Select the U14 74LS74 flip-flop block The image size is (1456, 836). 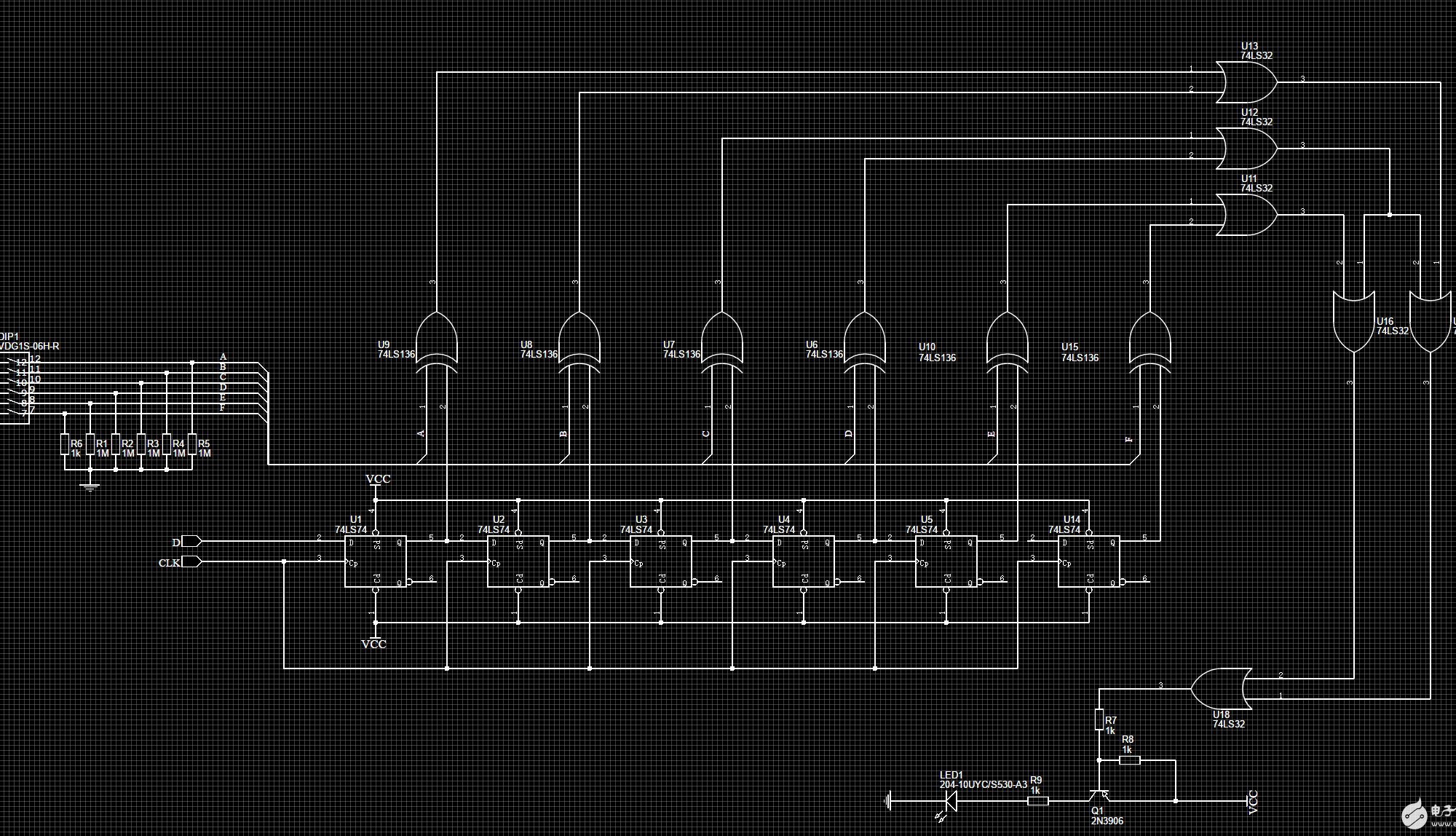coord(1089,561)
